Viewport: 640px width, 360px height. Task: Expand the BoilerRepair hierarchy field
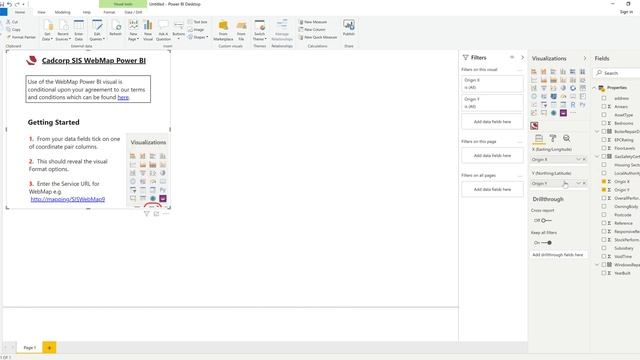pos(597,132)
